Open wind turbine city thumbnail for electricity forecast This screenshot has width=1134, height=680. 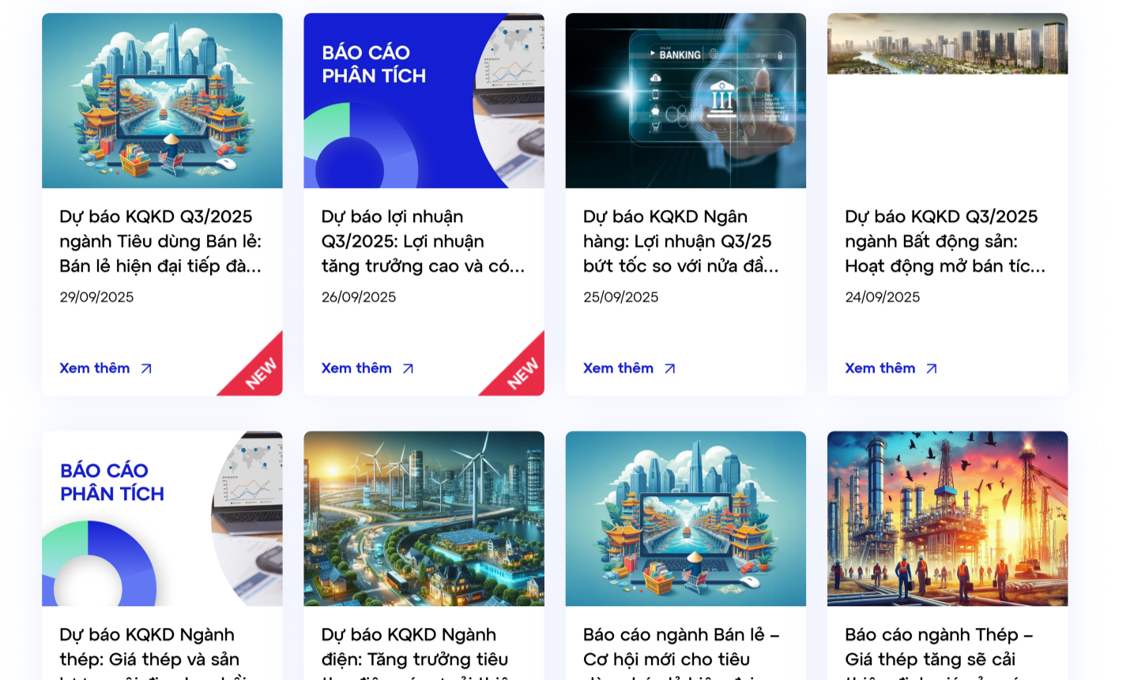[424, 519]
